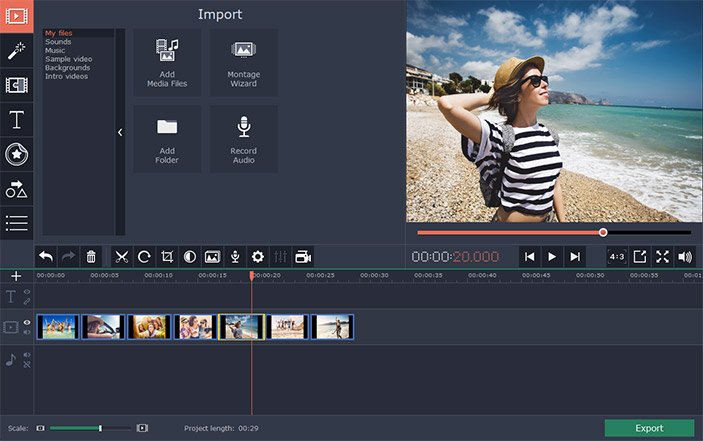Click the Add Media Files button
This screenshot has height=441, width=703.
point(167,62)
